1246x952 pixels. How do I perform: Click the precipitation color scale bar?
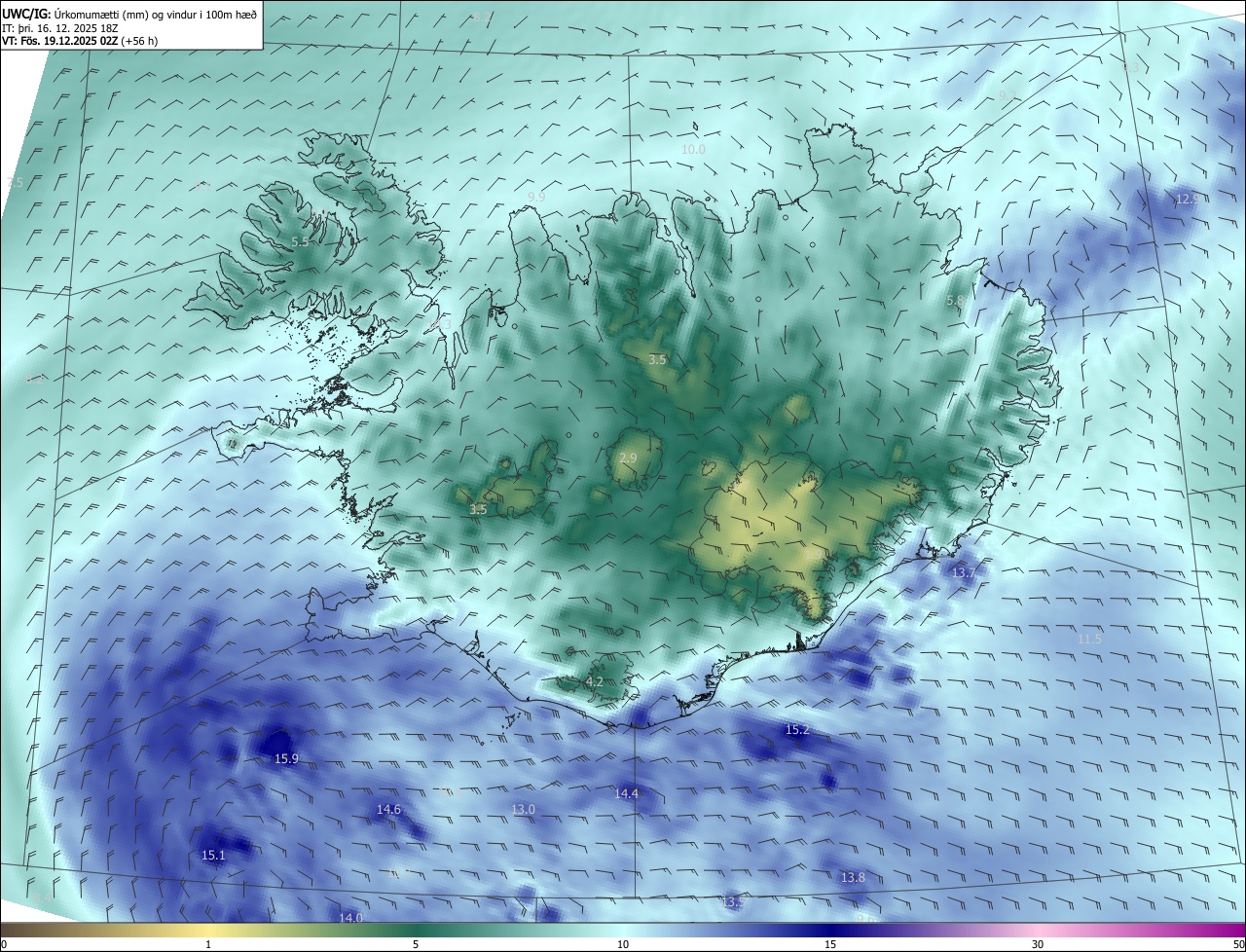point(623,930)
